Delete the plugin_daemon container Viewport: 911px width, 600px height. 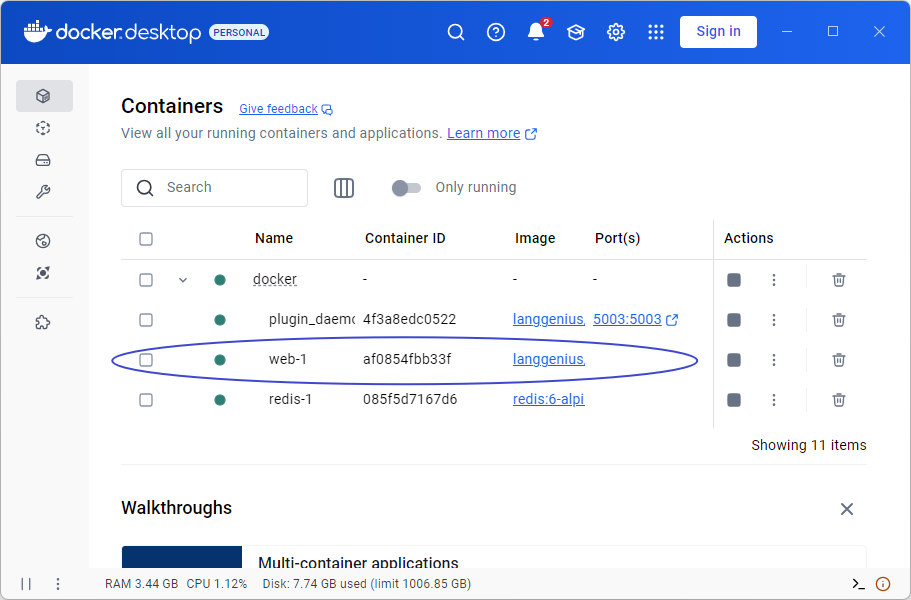(x=838, y=320)
